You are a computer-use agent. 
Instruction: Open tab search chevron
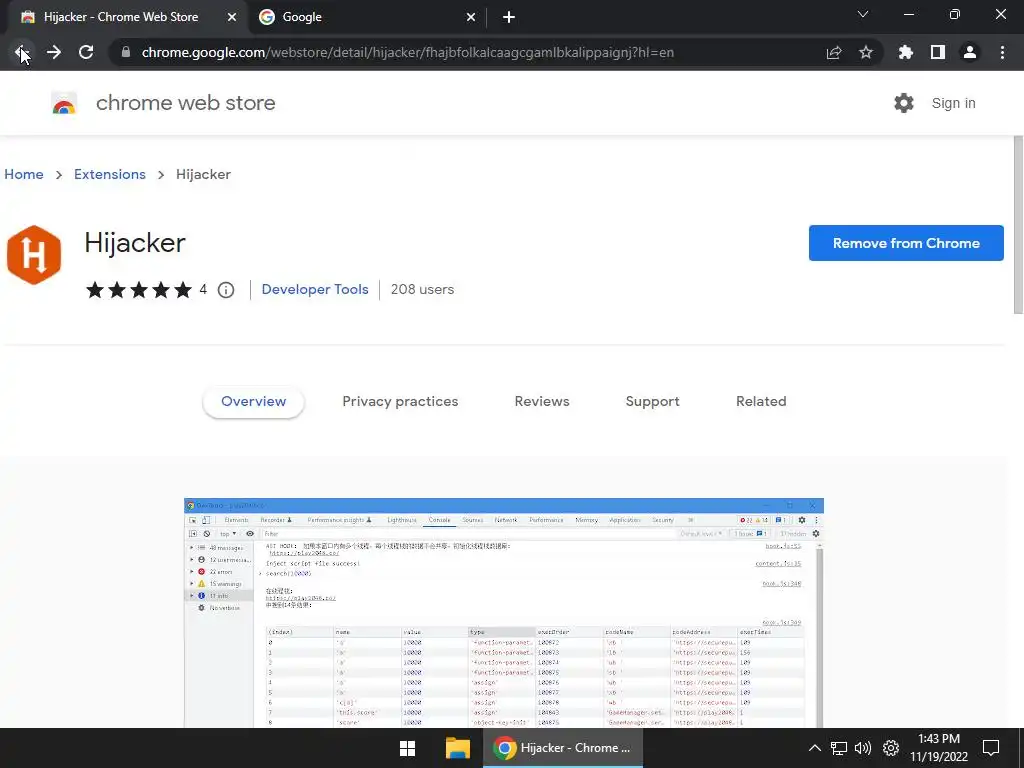pyautogui.click(x=863, y=14)
